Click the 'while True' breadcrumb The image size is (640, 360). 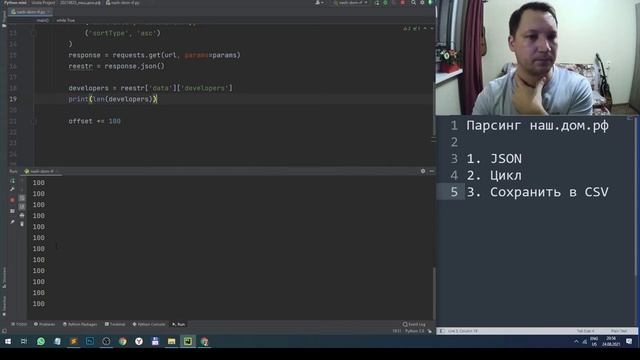point(65,20)
